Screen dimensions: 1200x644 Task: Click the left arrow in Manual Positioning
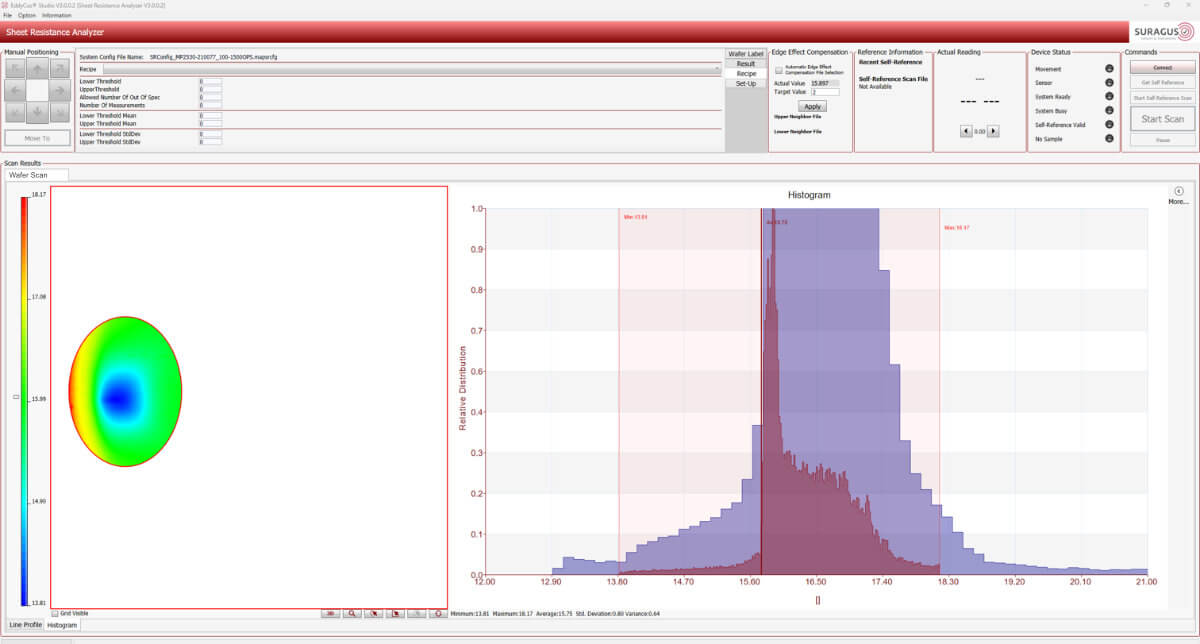click(15, 90)
